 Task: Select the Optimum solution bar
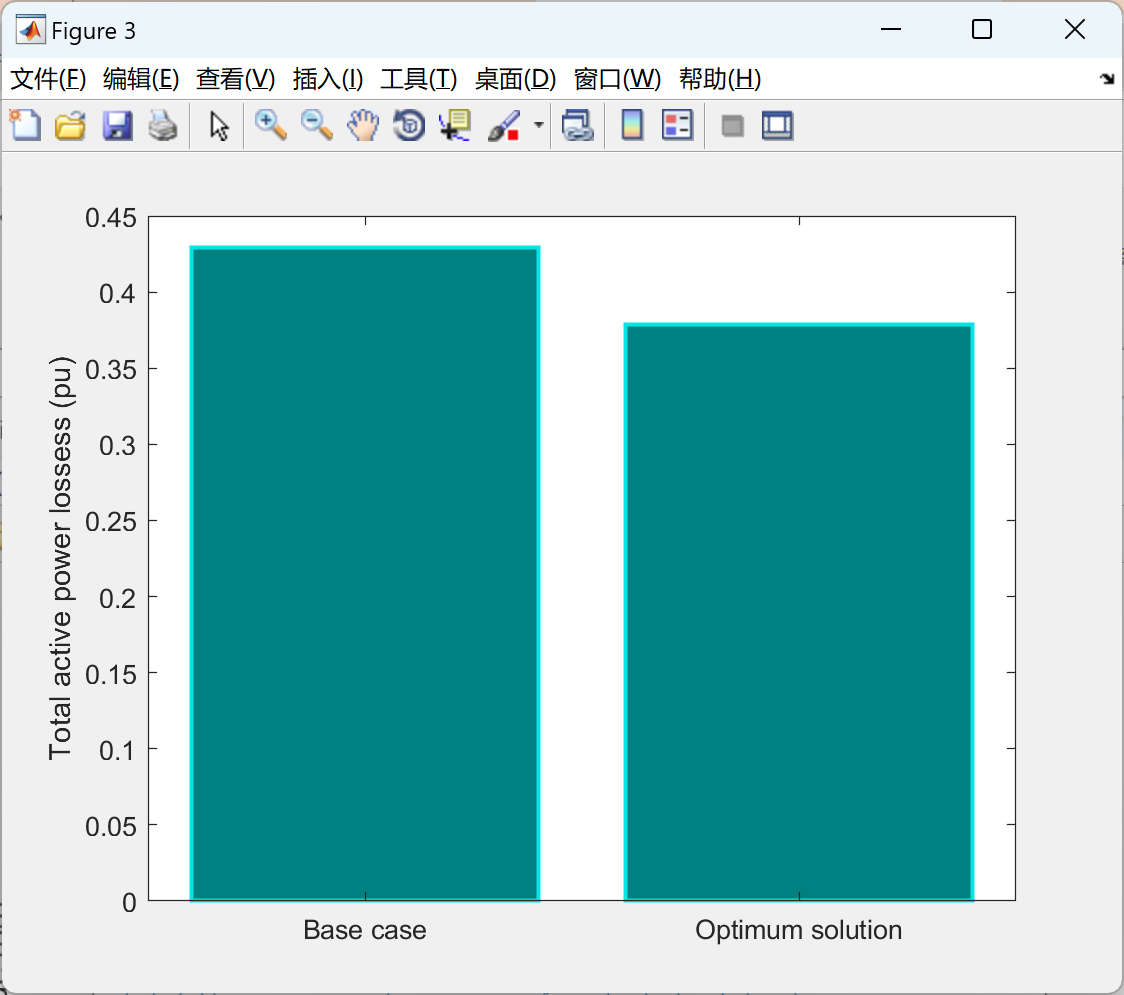[799, 612]
